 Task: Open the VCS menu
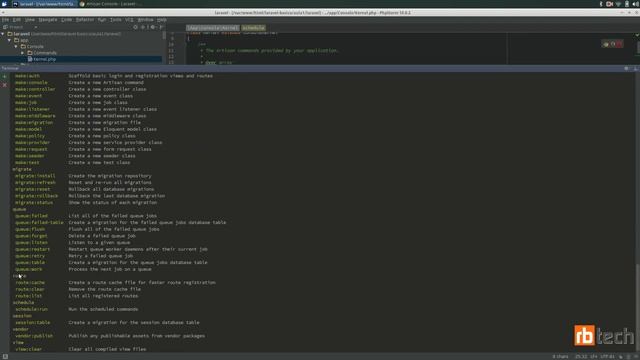[x=129, y=20]
